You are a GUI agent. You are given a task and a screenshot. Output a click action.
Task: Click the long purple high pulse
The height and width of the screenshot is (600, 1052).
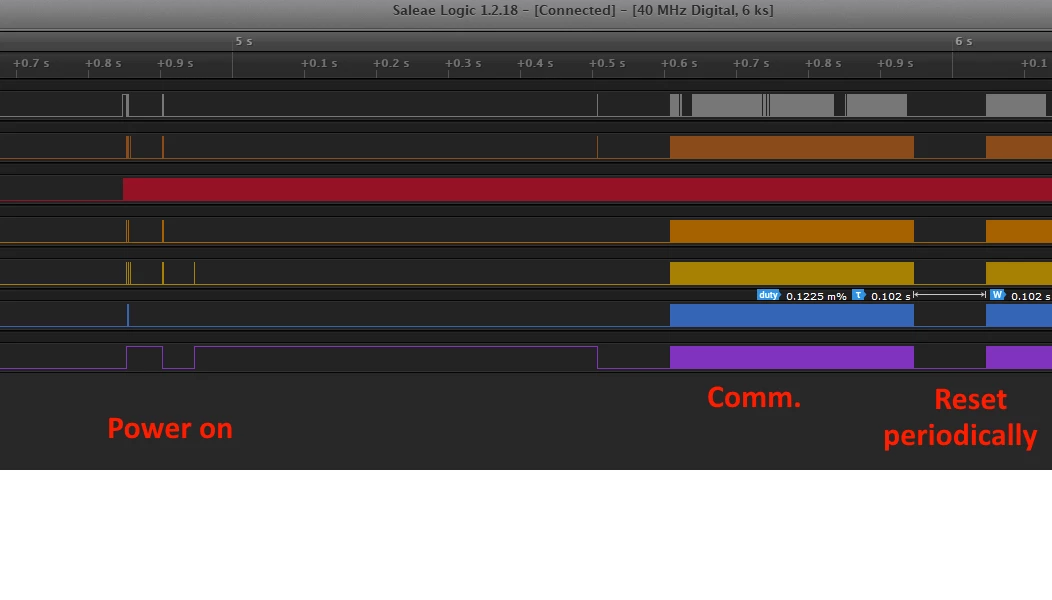click(396, 357)
